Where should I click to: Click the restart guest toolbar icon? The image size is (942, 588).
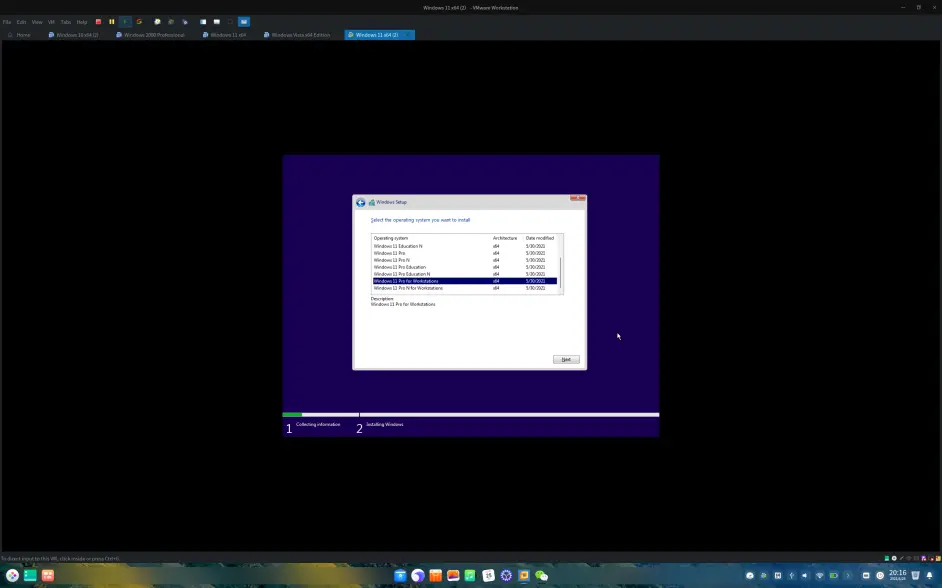point(139,22)
